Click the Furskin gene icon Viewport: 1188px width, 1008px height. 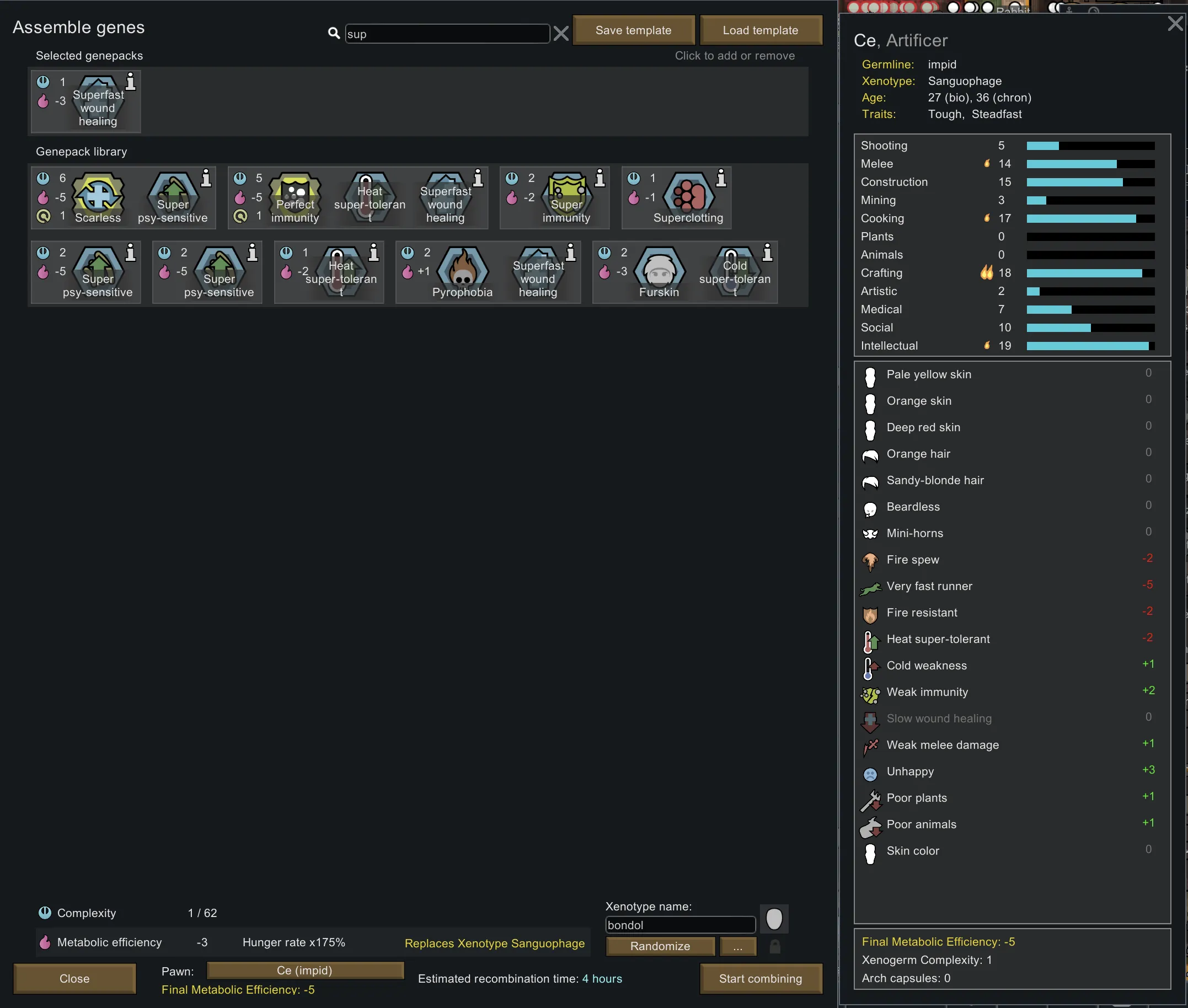pos(659,271)
